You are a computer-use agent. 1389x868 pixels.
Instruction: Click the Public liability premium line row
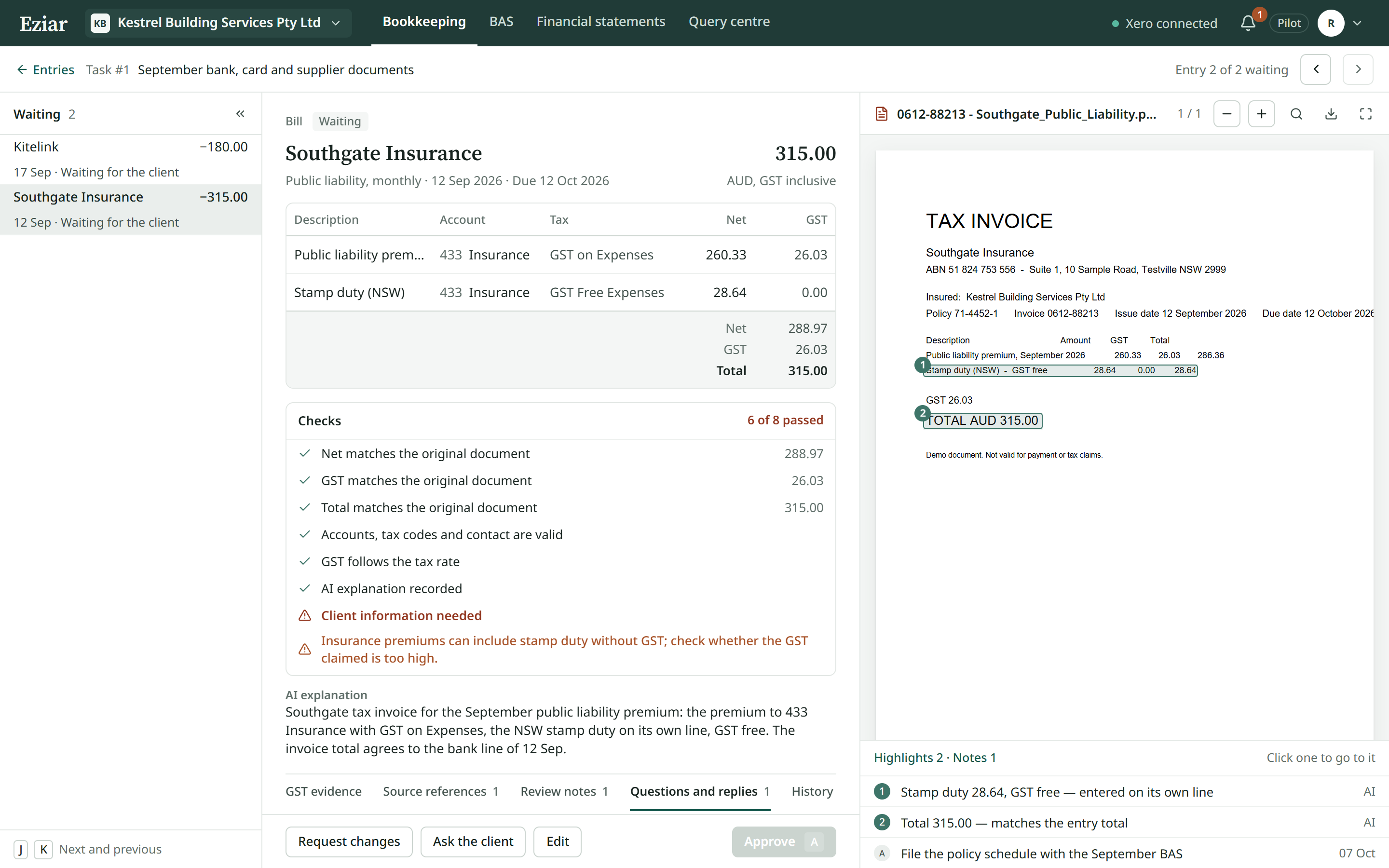click(x=560, y=254)
